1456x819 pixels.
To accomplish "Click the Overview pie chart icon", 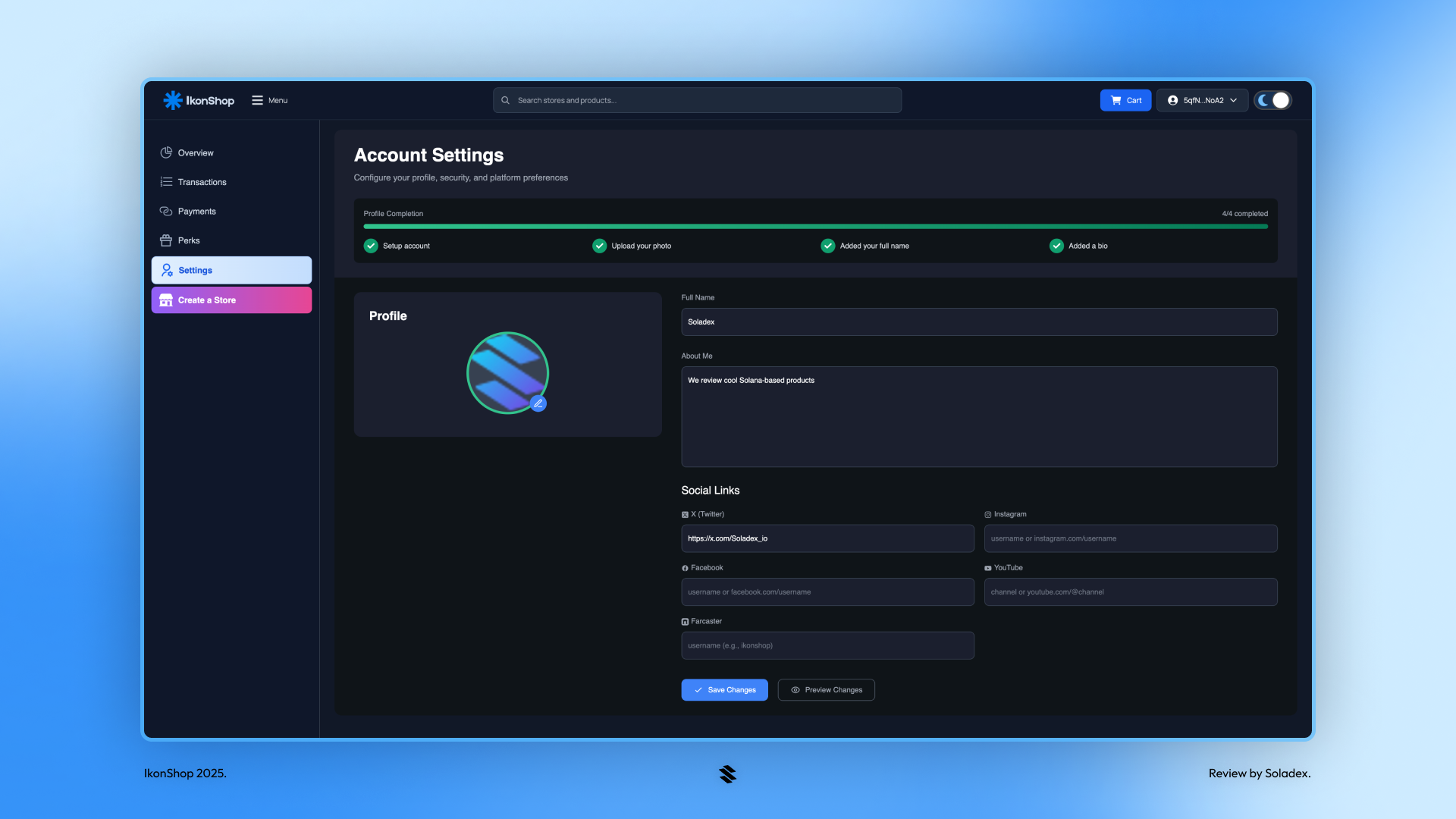I will (x=166, y=152).
